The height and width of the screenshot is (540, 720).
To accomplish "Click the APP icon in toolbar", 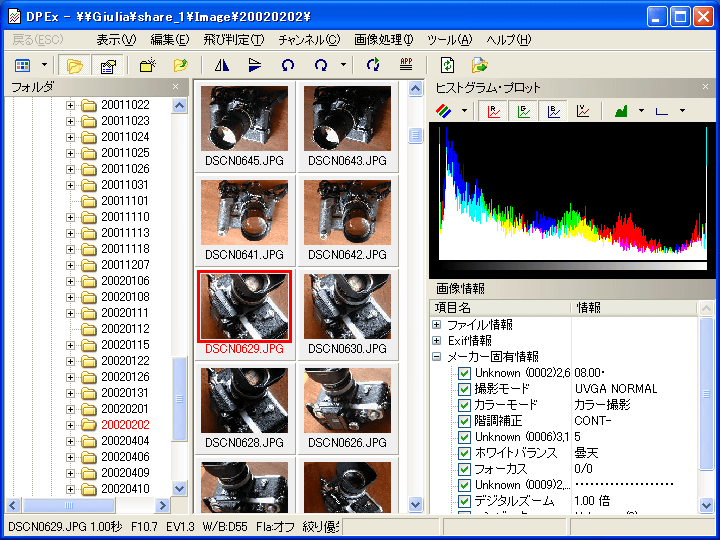I will [x=406, y=65].
